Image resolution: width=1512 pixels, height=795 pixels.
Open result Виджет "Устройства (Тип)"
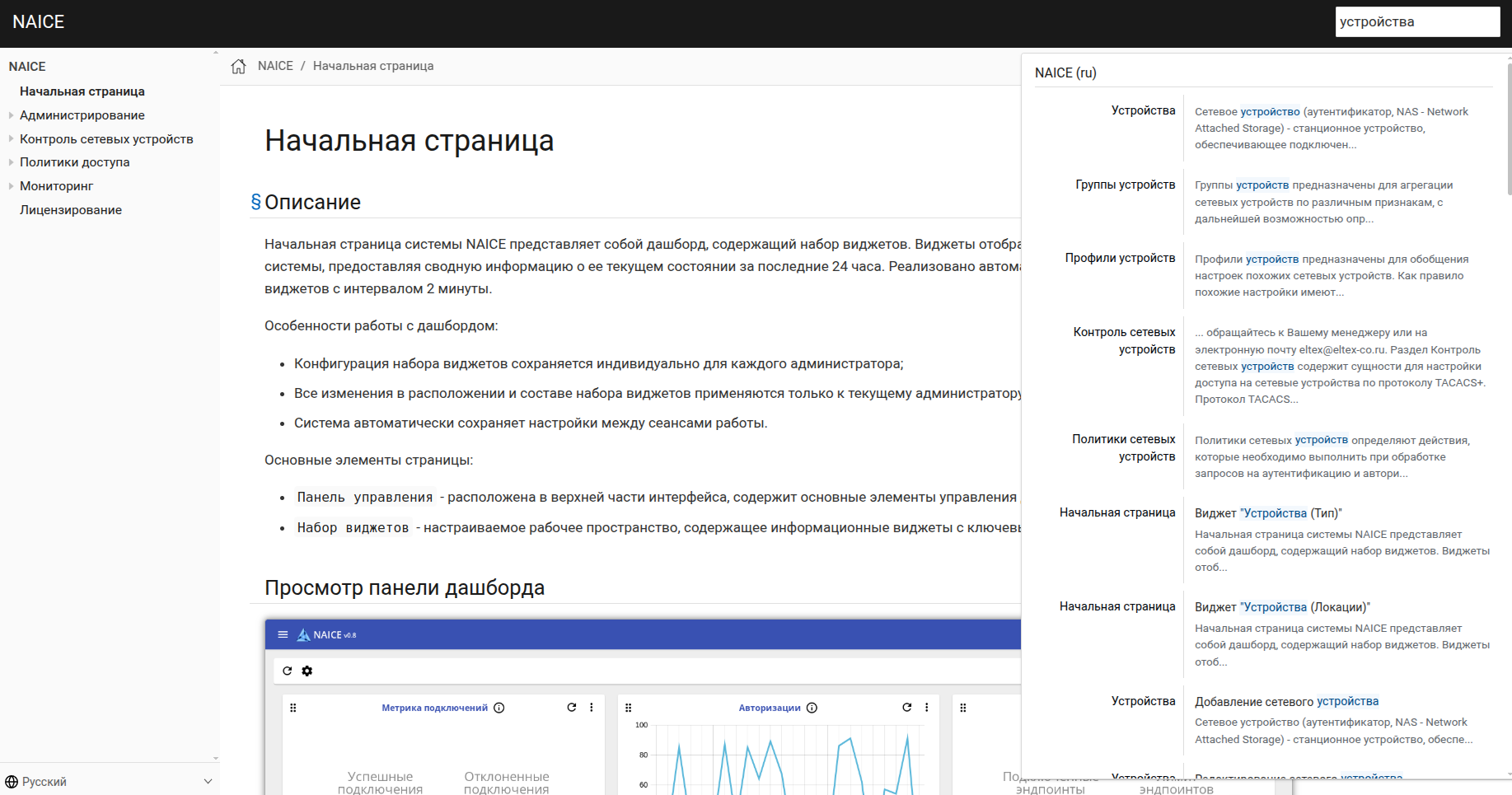(1269, 513)
